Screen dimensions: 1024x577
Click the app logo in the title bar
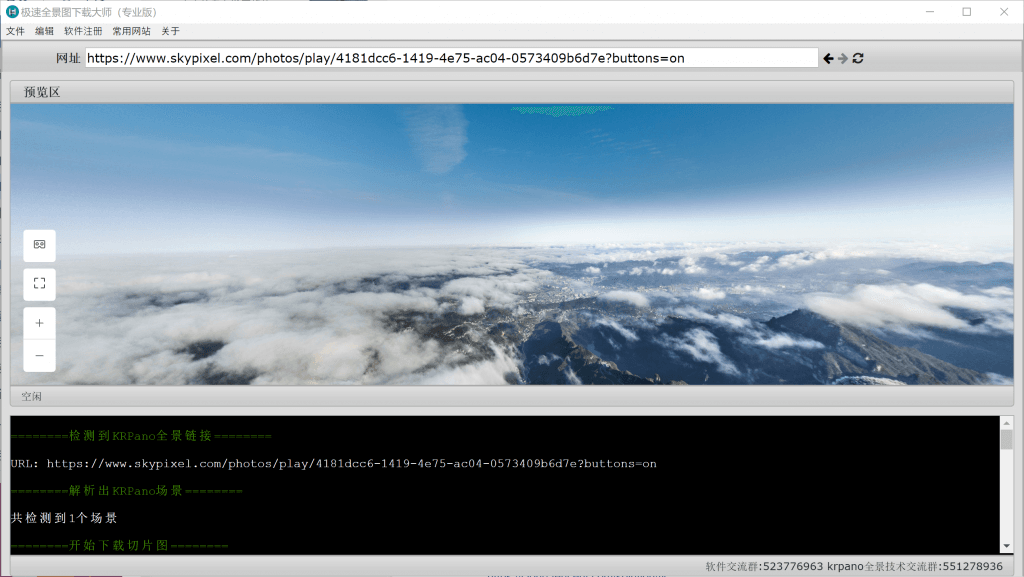(x=12, y=12)
